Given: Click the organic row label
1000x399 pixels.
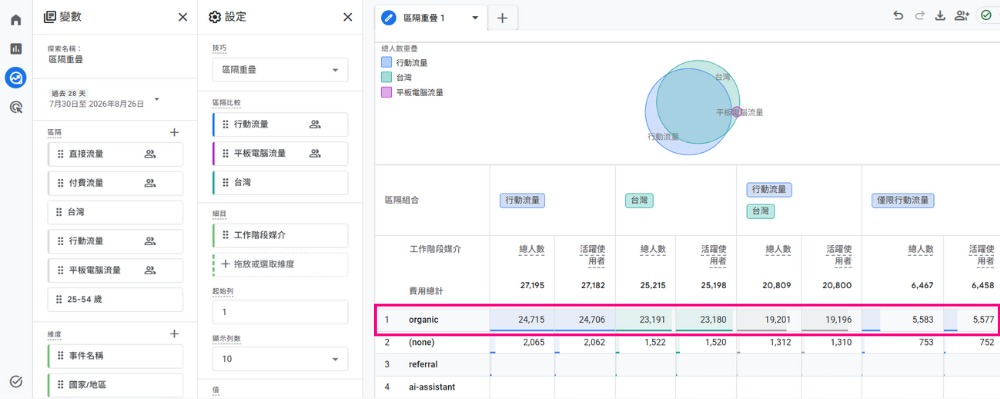Looking at the screenshot, I should [423, 320].
